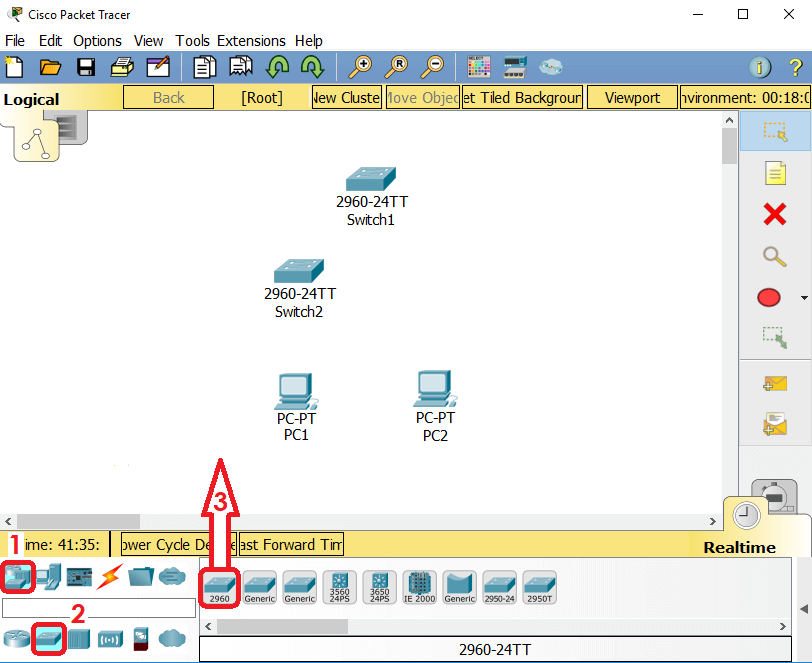Choose the Routers subcategory
812x663 pixels.
pyautogui.click(x=17, y=639)
